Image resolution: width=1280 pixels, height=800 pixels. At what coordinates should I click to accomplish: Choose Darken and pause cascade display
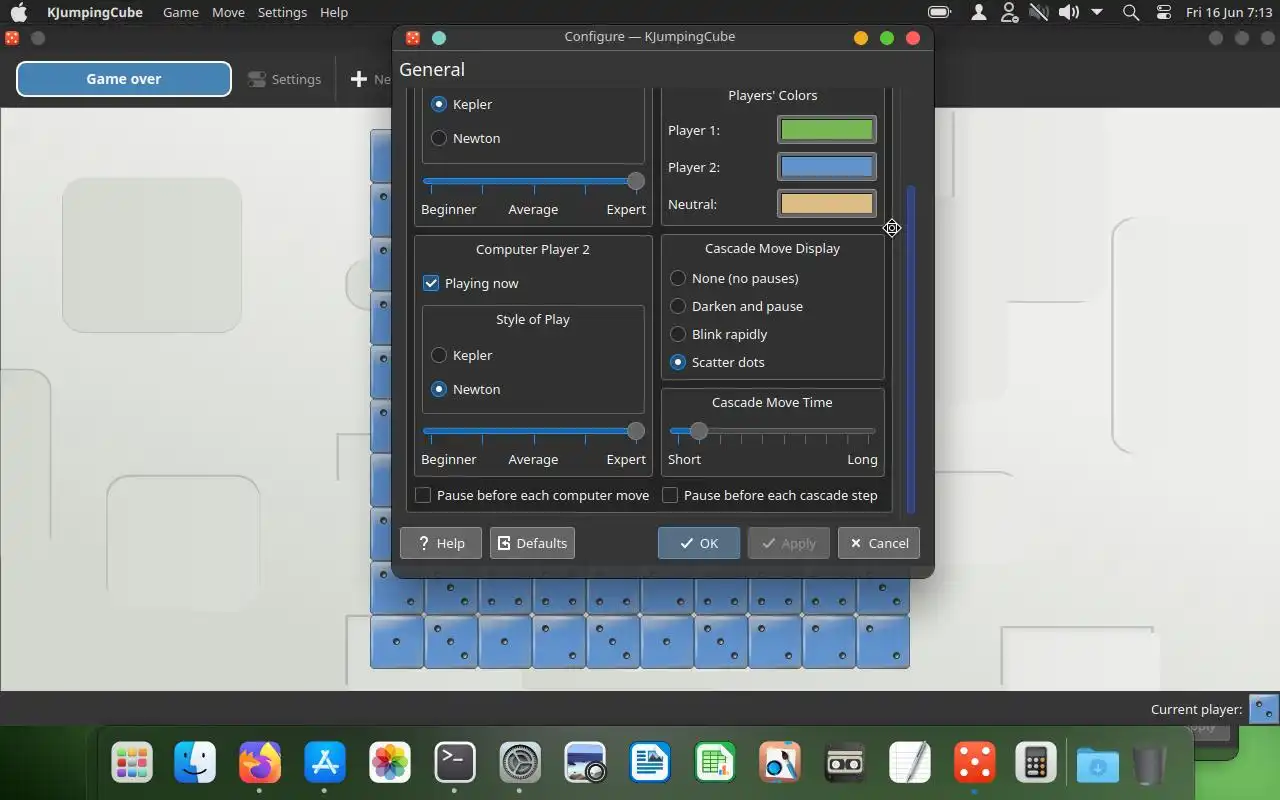point(678,306)
